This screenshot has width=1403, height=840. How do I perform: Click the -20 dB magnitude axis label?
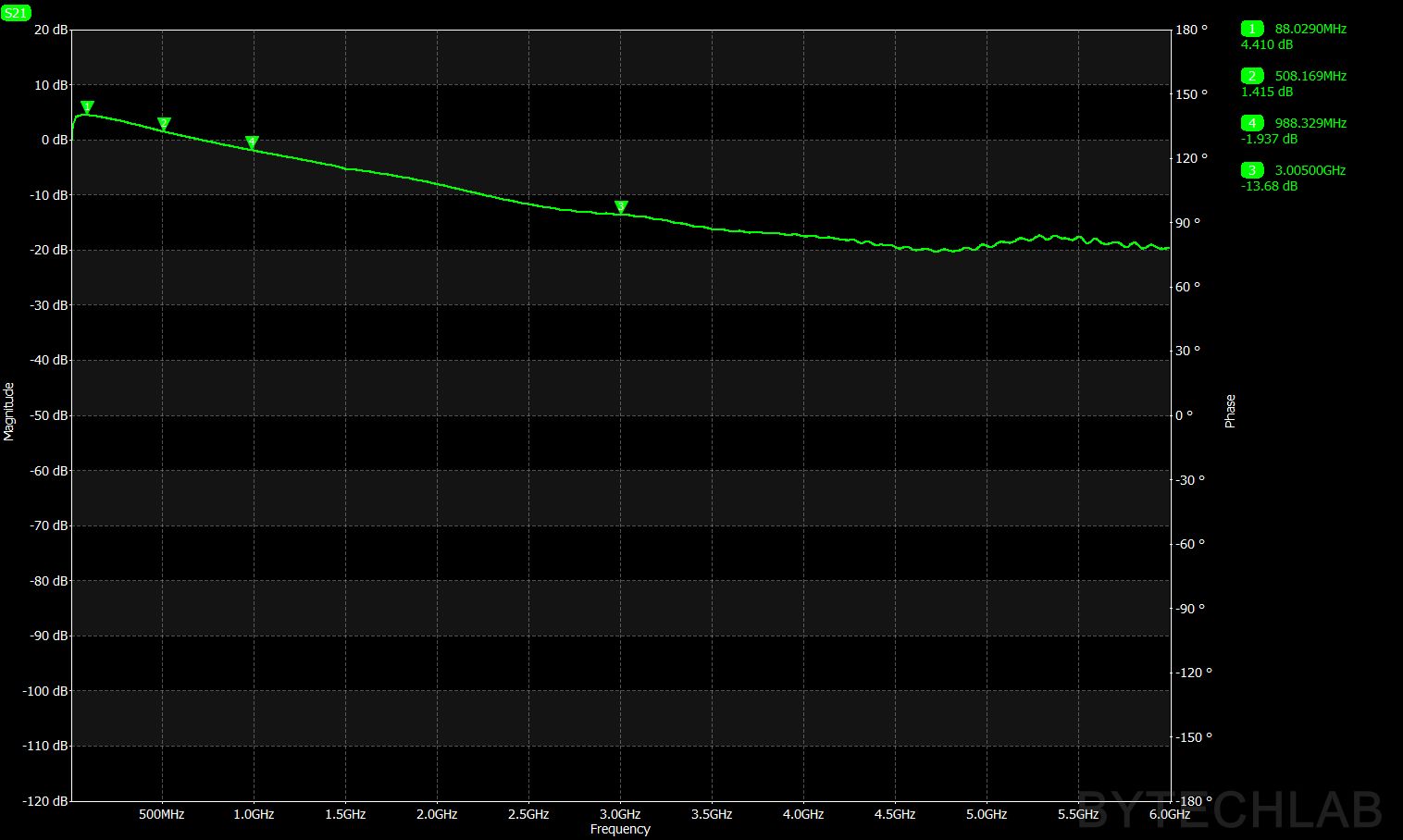49,250
